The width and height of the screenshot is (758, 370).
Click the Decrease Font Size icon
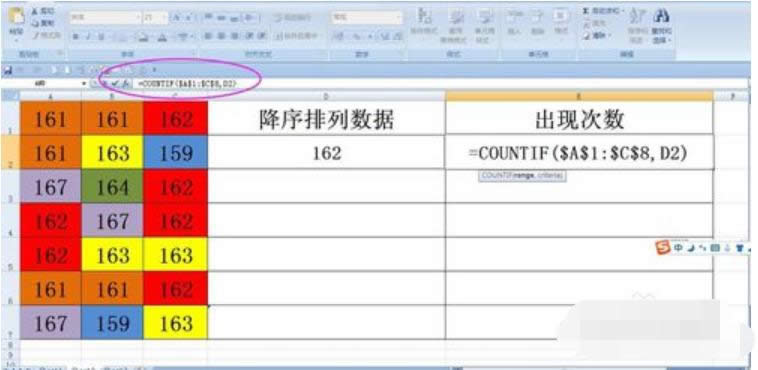tap(188, 17)
